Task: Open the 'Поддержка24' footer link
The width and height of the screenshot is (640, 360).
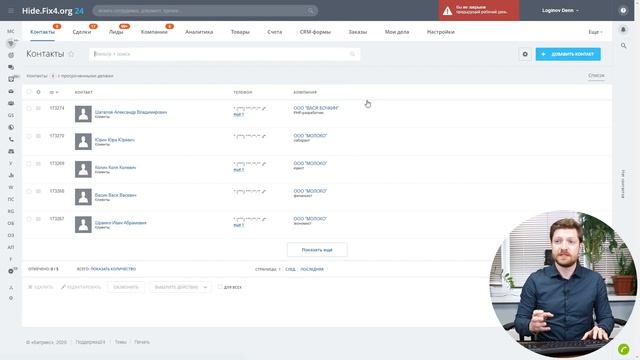Action: [x=91, y=342]
